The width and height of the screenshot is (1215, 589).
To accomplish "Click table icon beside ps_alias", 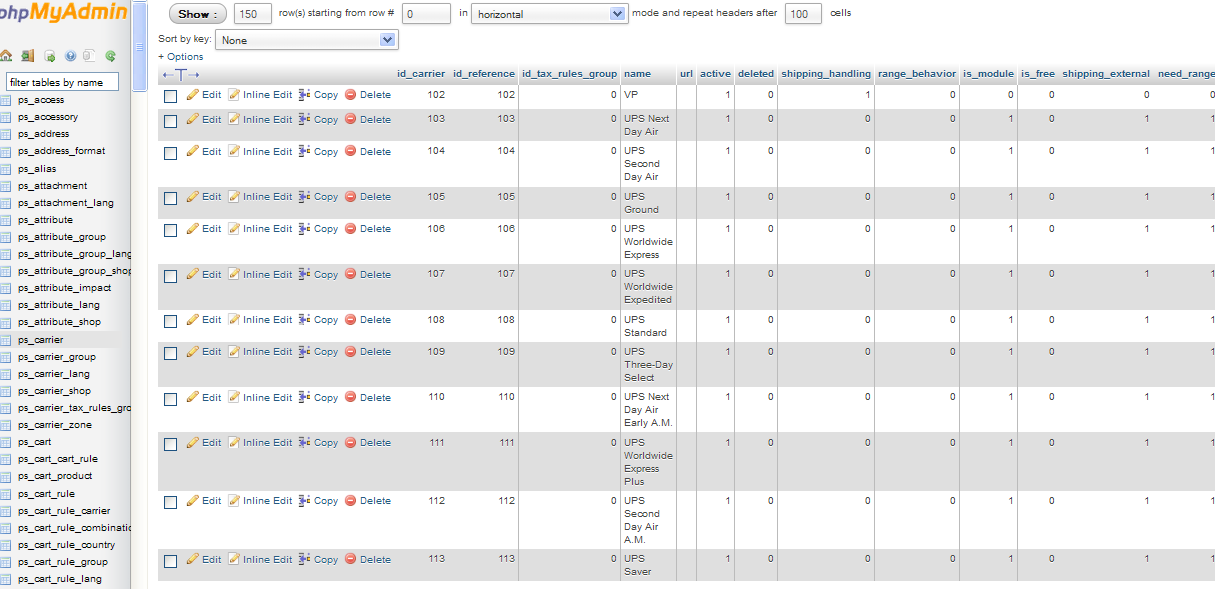I will pyautogui.click(x=6, y=169).
